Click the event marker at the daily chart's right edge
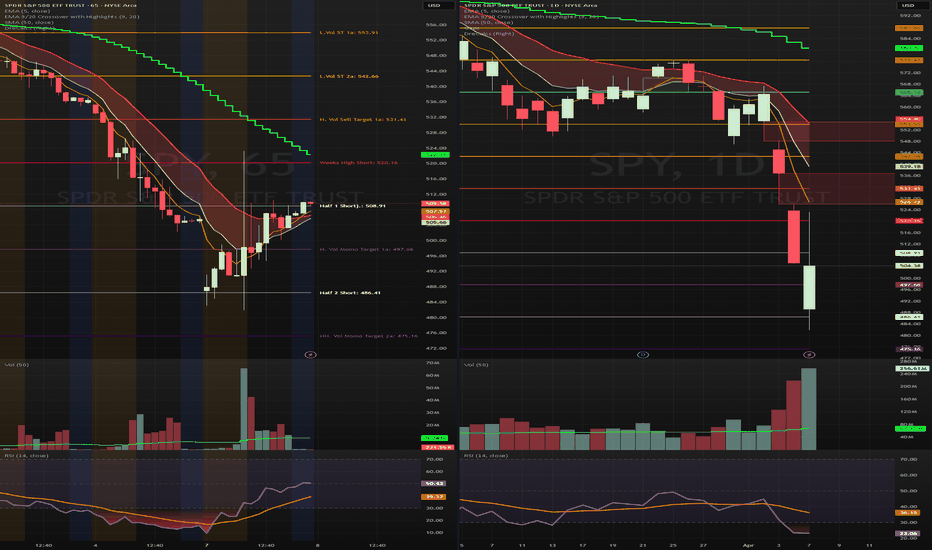The width and height of the screenshot is (932, 550). [x=808, y=354]
